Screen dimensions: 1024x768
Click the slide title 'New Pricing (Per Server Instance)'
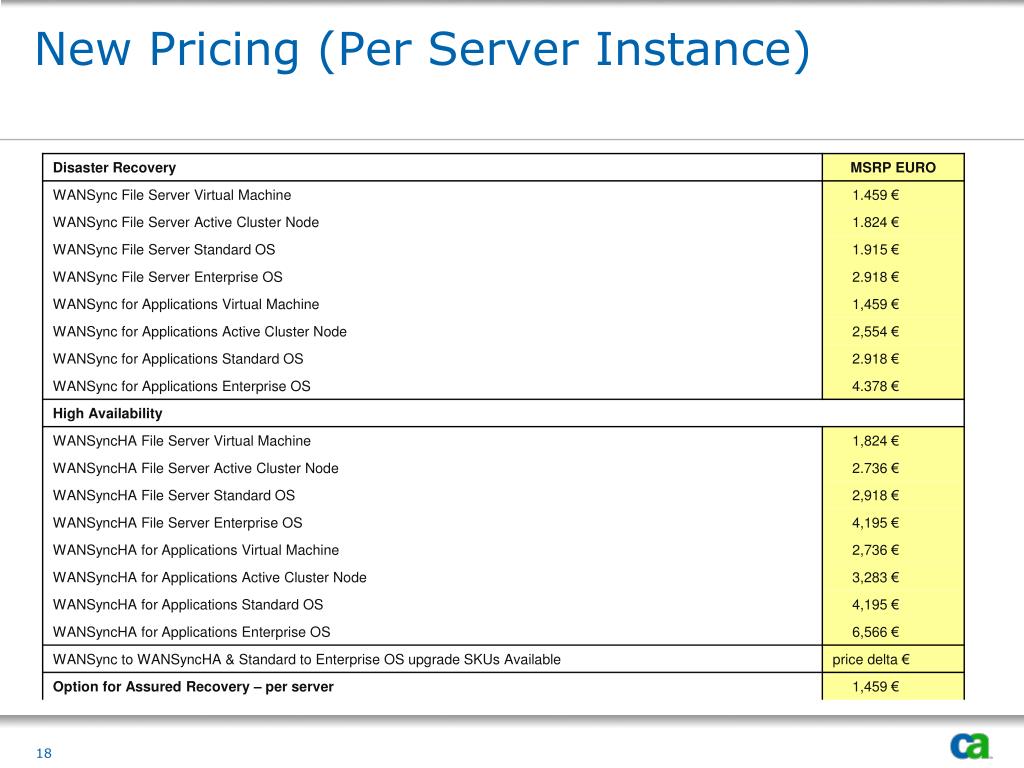click(423, 50)
